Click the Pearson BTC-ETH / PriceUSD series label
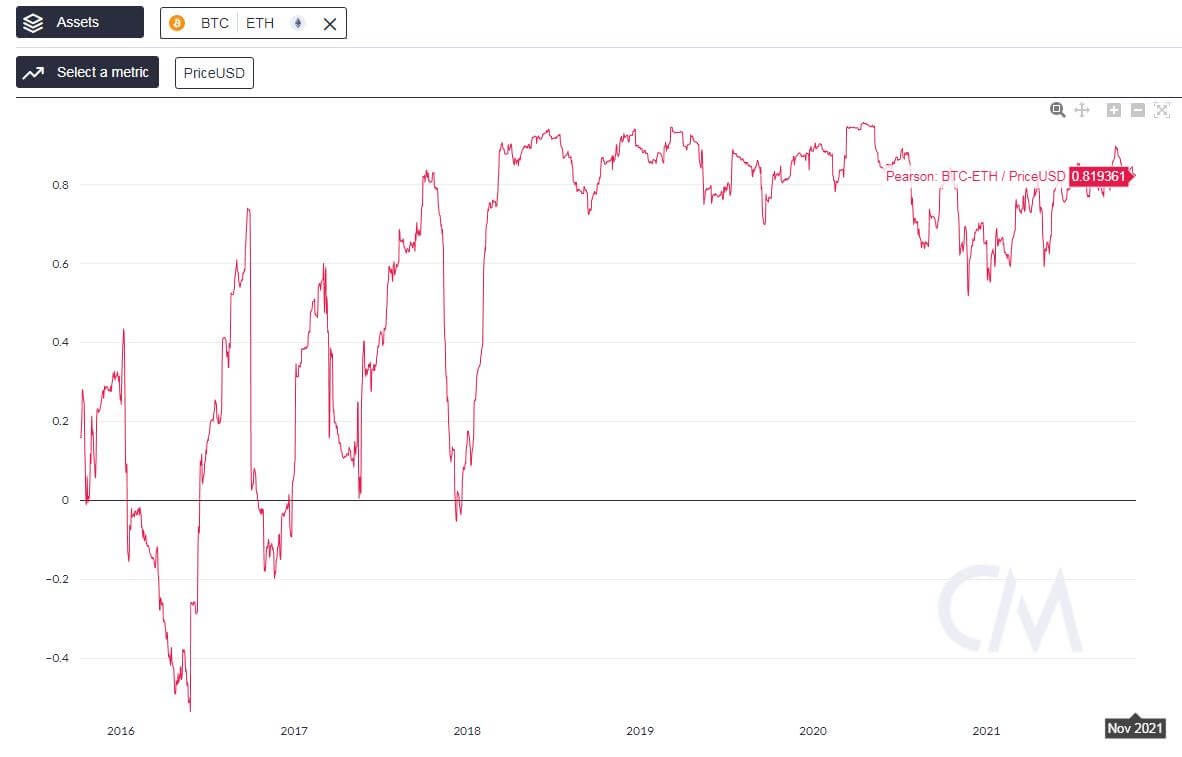 [975, 176]
